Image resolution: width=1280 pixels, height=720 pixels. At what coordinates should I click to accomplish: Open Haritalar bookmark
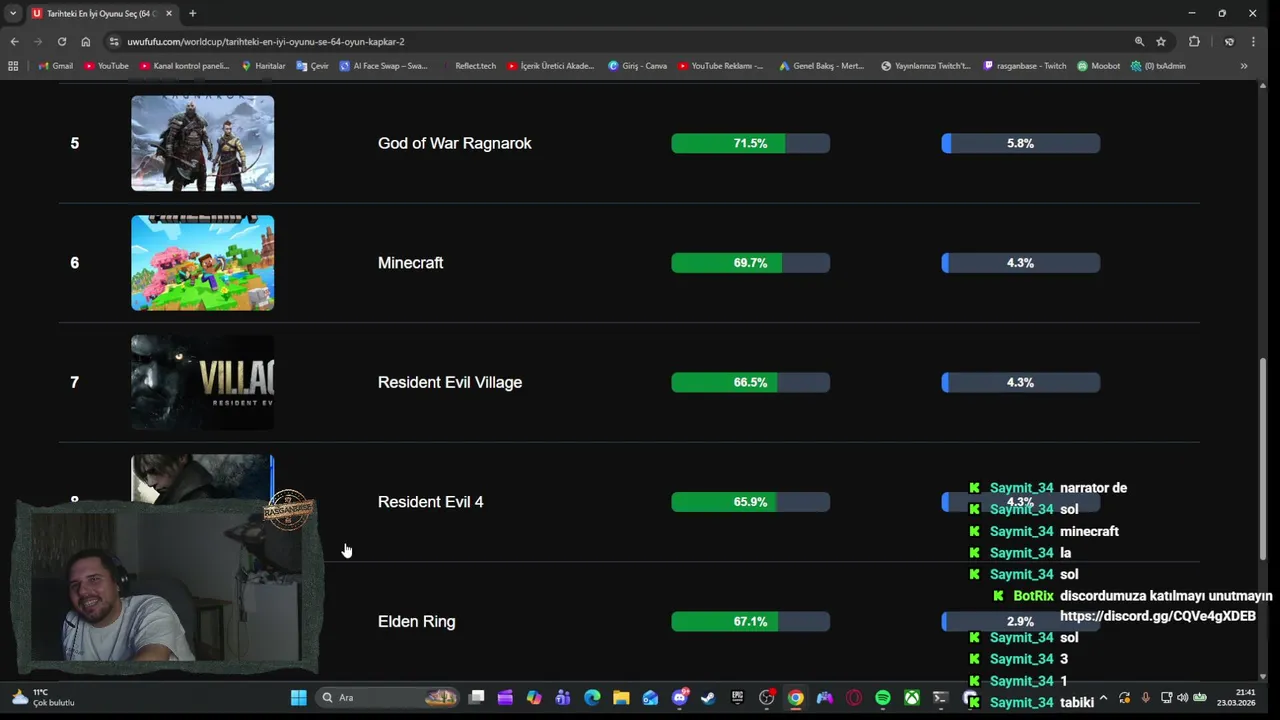(264, 66)
